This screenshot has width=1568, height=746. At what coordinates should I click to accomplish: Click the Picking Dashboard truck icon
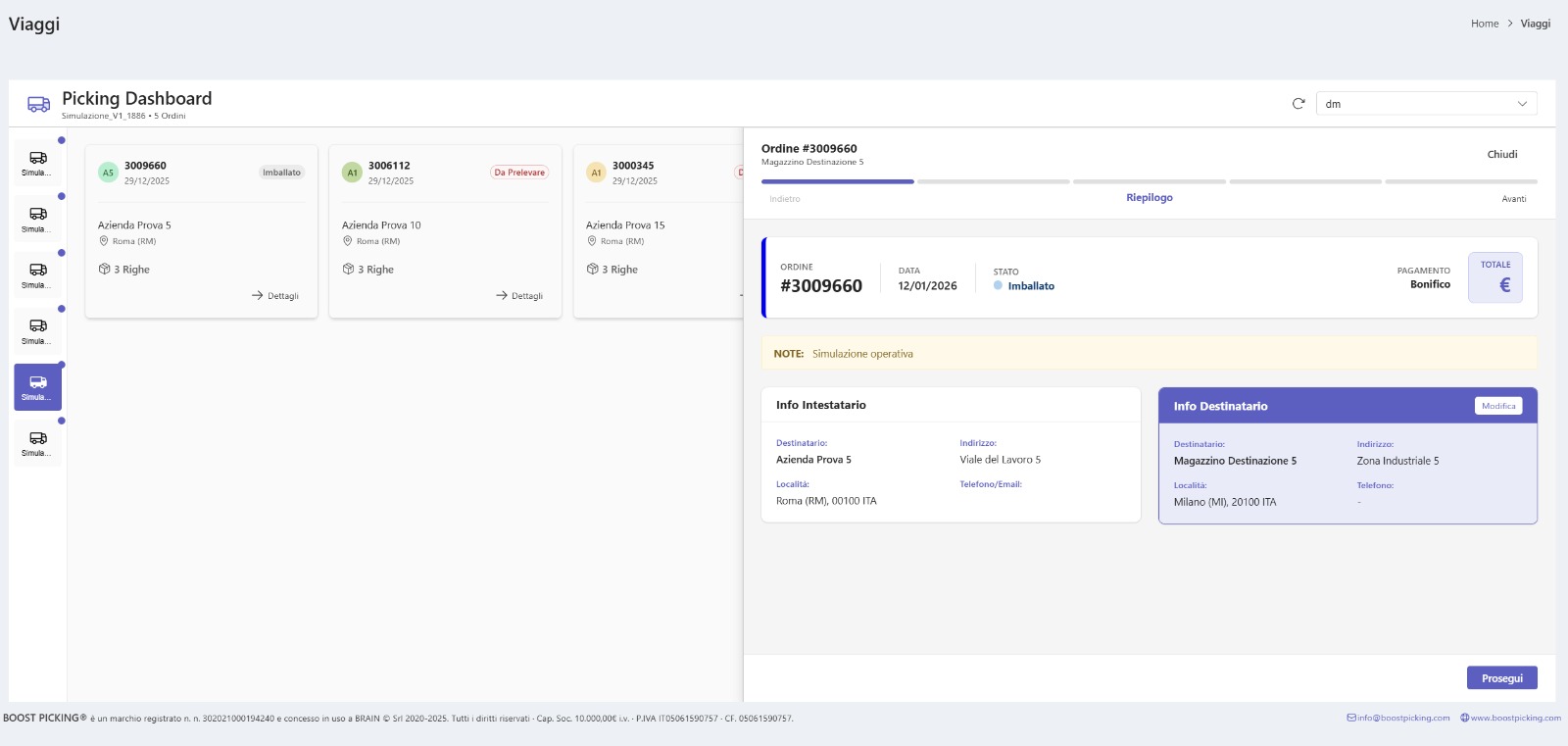tap(38, 105)
